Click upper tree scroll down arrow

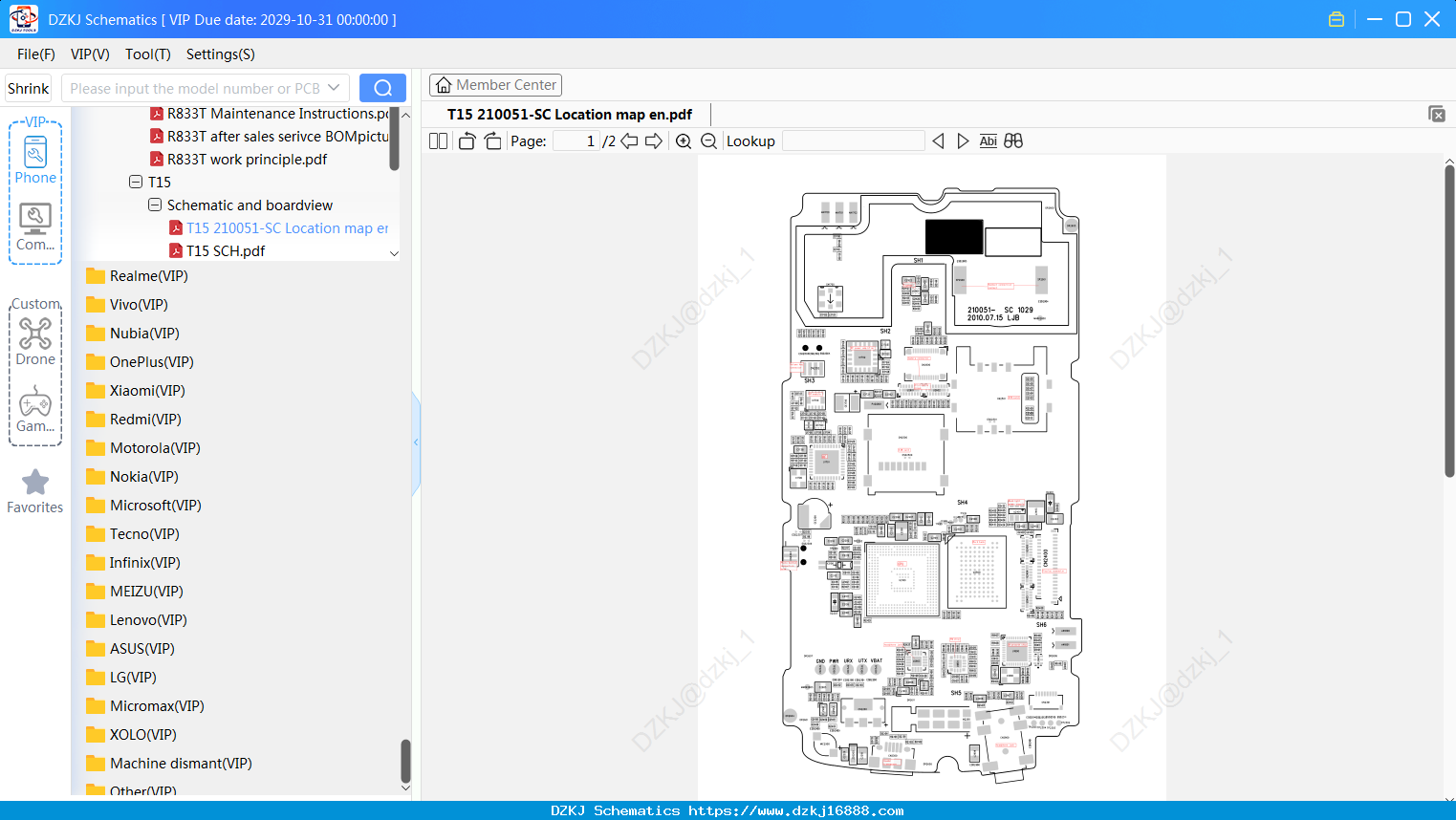click(394, 253)
